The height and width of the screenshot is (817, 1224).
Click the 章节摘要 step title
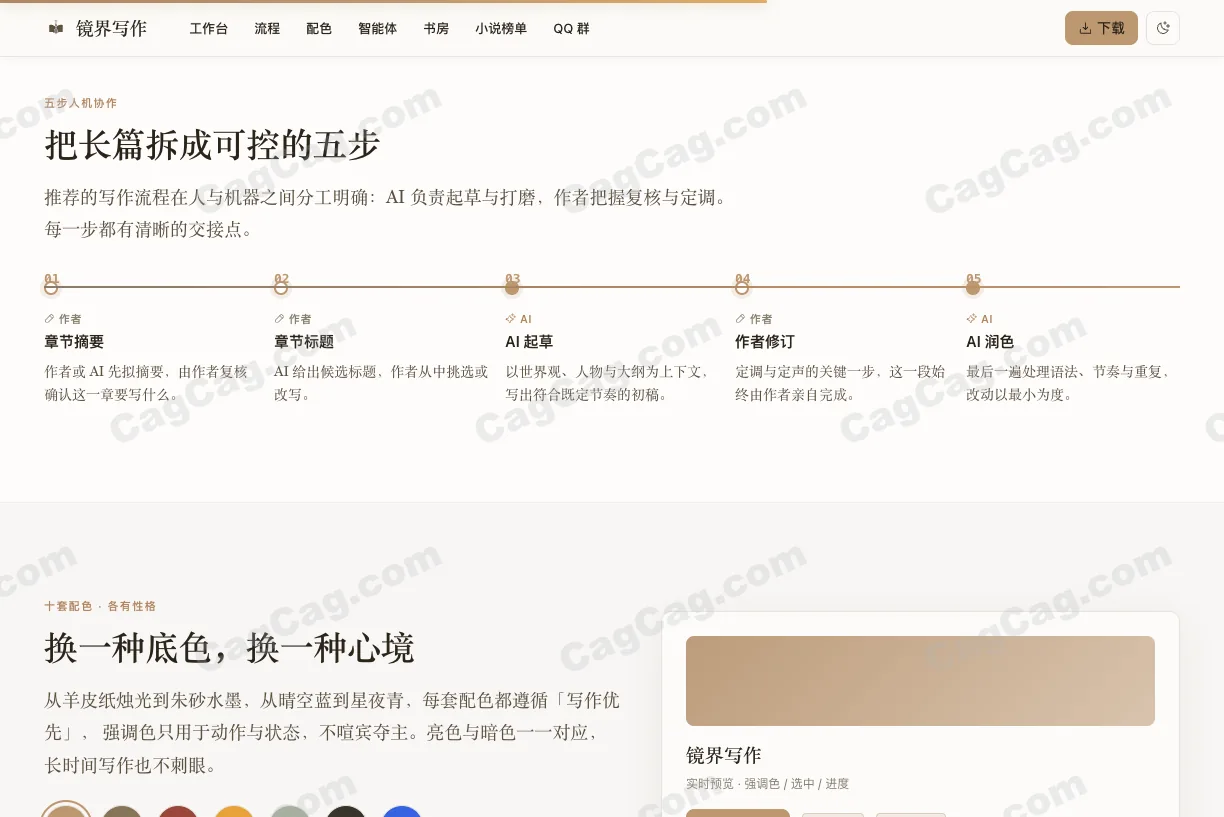(74, 342)
